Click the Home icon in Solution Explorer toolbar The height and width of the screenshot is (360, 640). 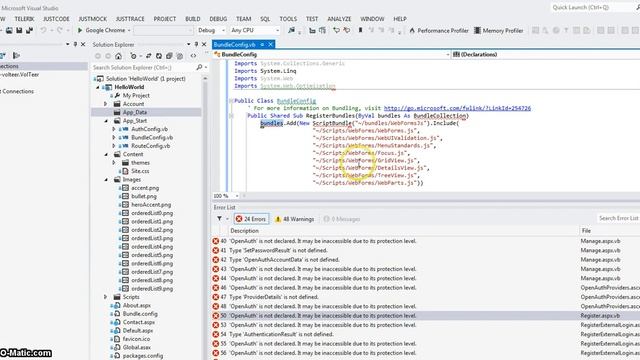point(118,56)
